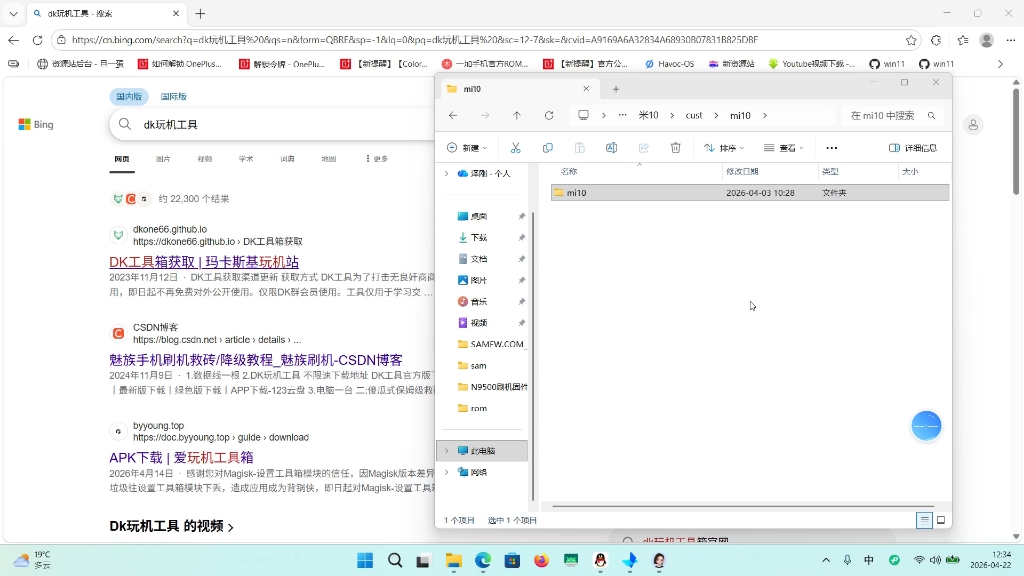Click the Rename icon in Explorer toolbar
This screenshot has height=576, width=1024.
(611, 148)
